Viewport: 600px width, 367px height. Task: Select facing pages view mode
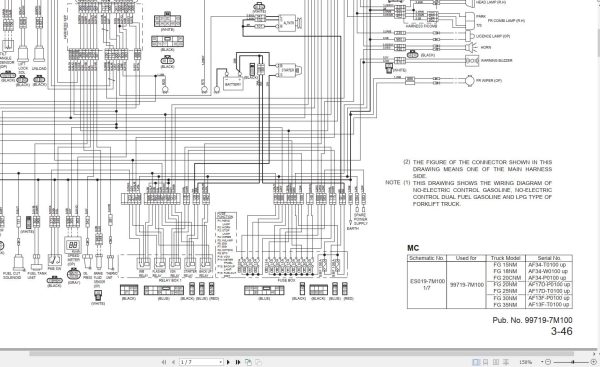point(496,362)
